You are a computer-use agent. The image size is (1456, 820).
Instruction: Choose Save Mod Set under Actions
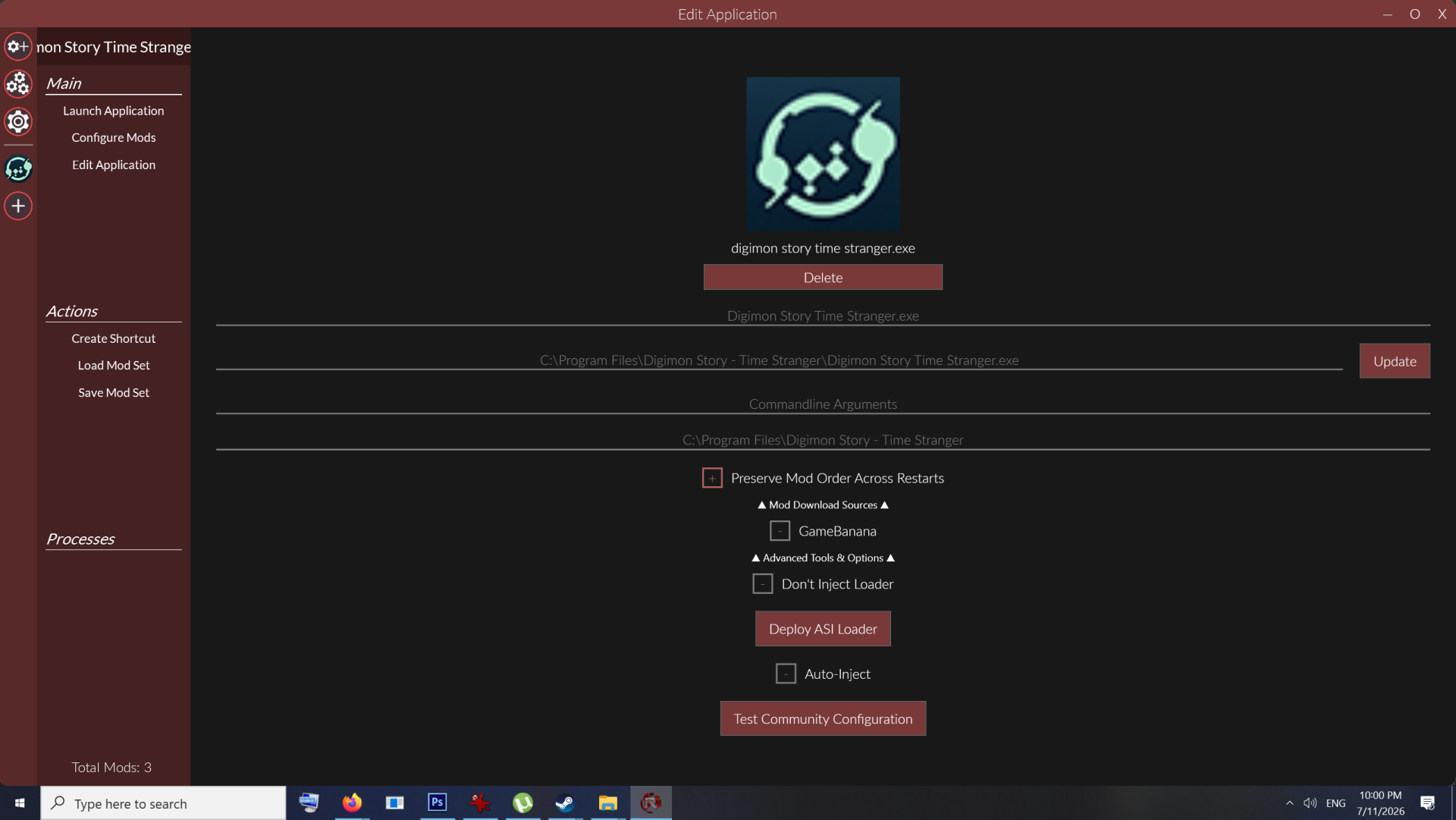click(x=114, y=393)
